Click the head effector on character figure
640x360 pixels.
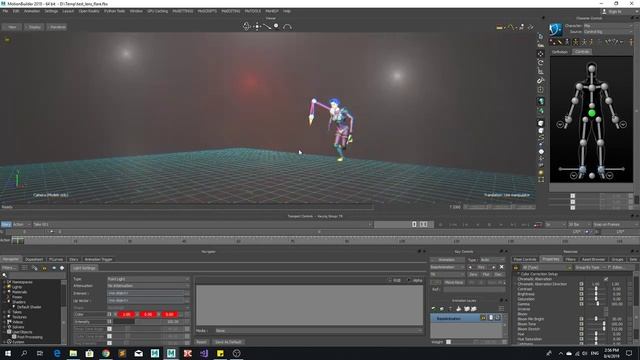click(592, 68)
